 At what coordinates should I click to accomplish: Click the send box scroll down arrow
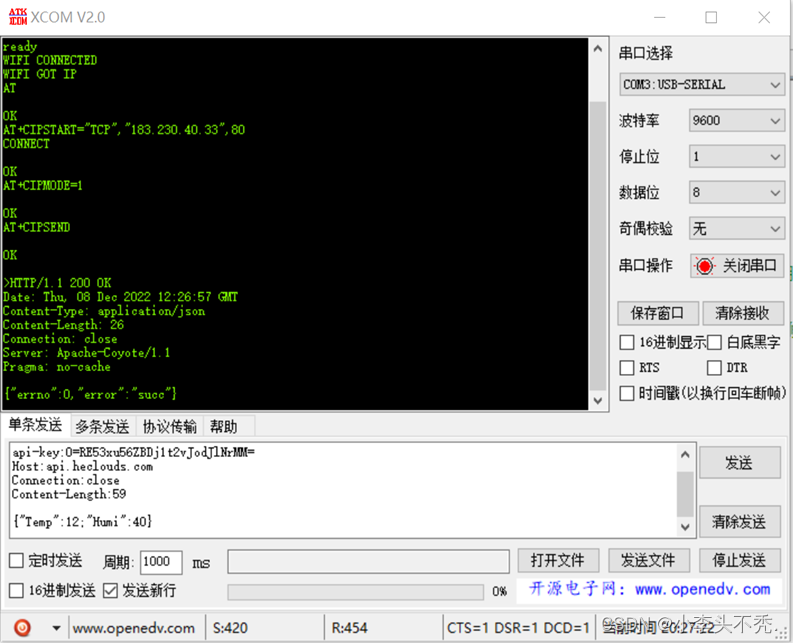[685, 527]
